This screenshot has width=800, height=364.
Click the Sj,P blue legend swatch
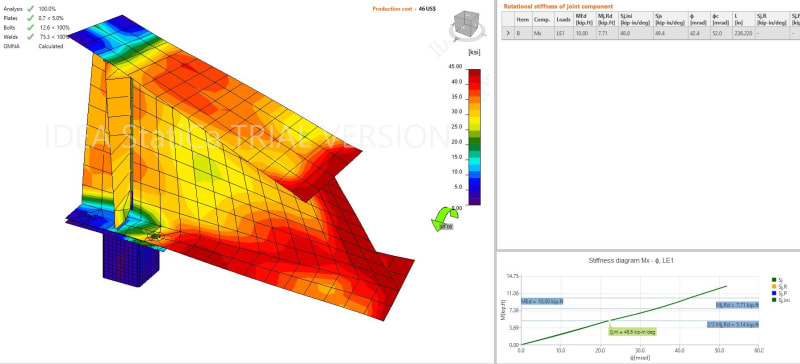point(774,293)
